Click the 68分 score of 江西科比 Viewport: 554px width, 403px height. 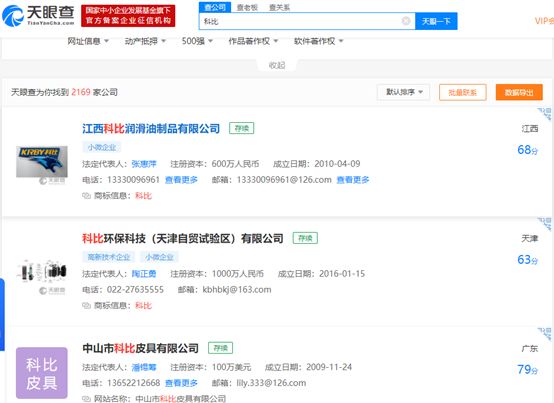(528, 150)
